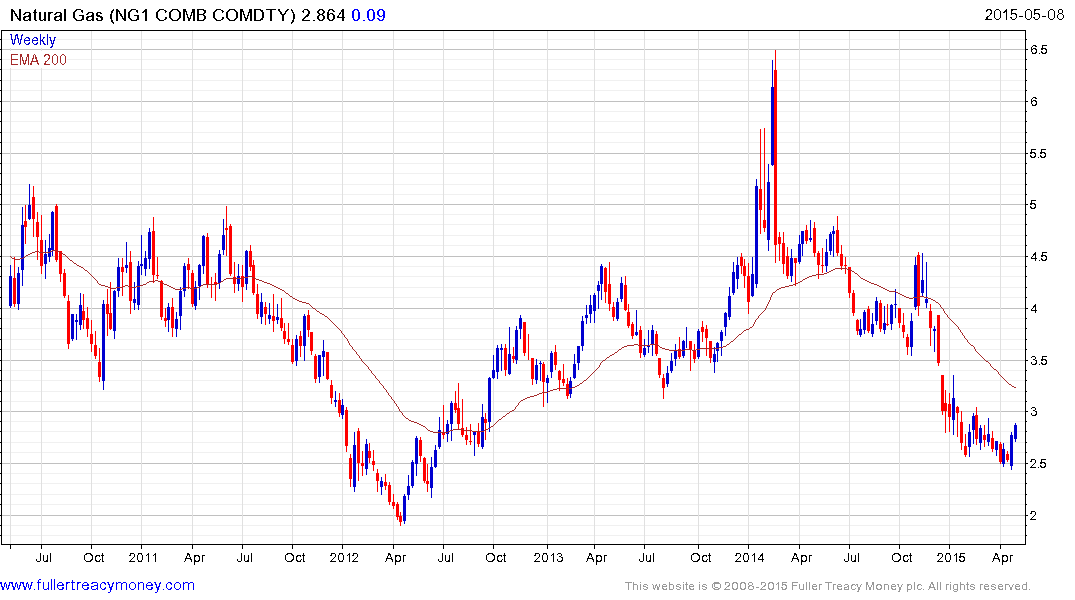The image size is (1075, 600).
Task: Click the 2013 year label on axis
Action: tap(548, 557)
